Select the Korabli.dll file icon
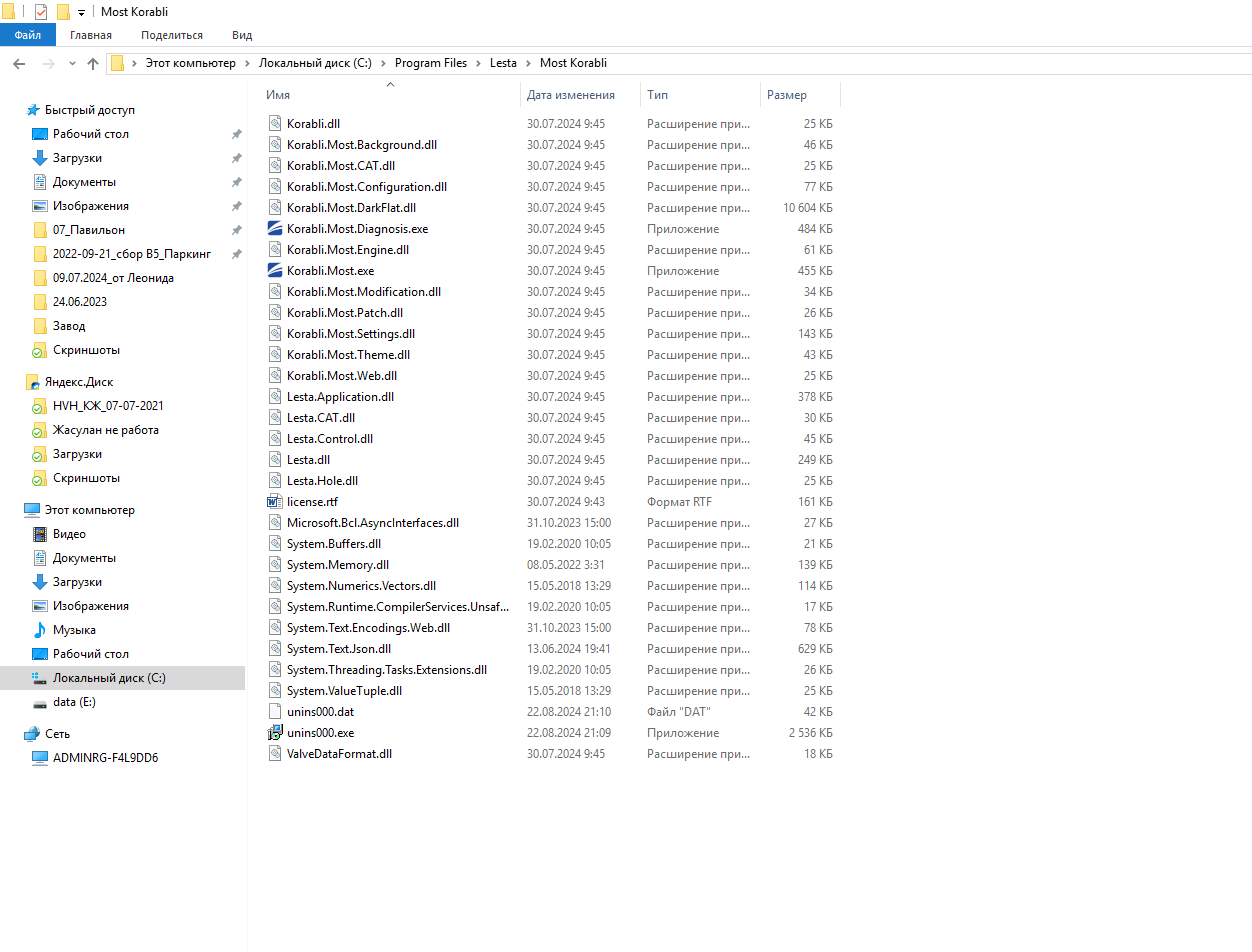The height and width of the screenshot is (952, 1252). [x=275, y=124]
